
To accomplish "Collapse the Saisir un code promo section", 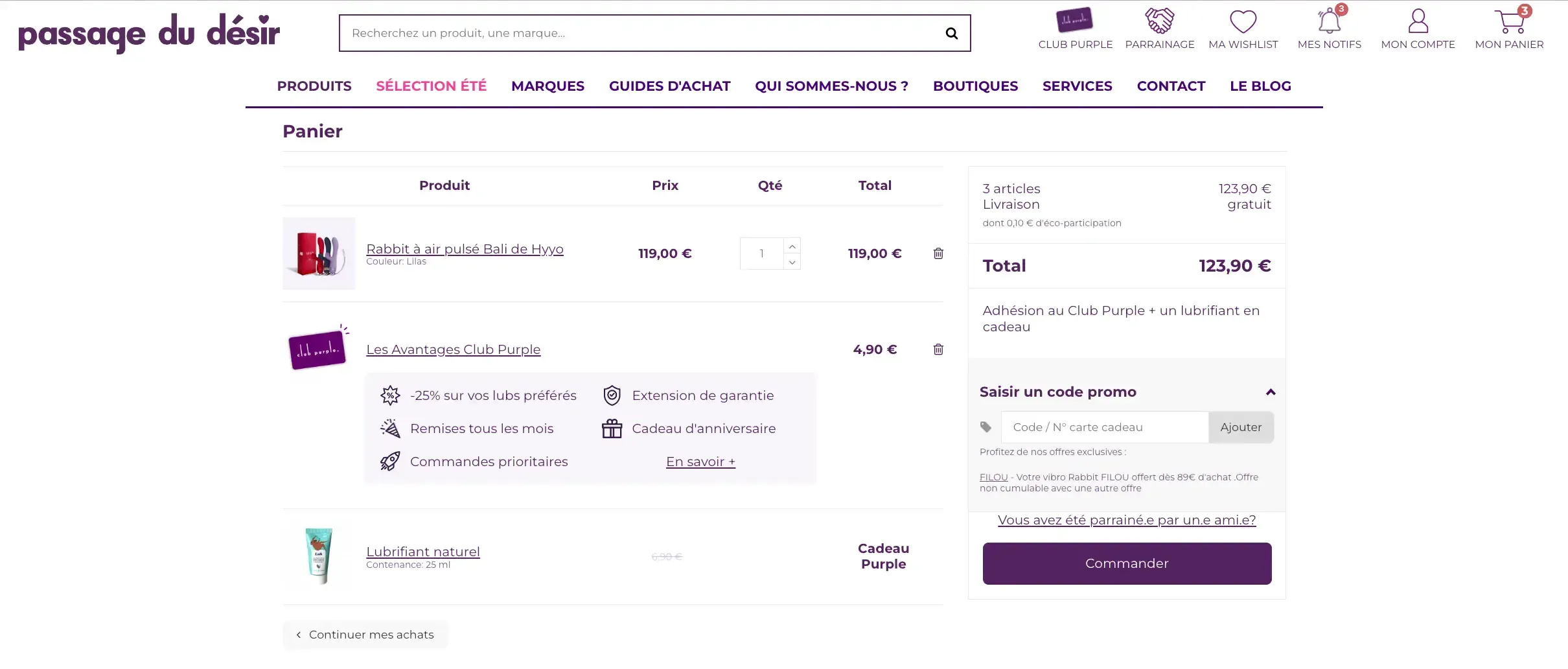I will coord(1271,392).
